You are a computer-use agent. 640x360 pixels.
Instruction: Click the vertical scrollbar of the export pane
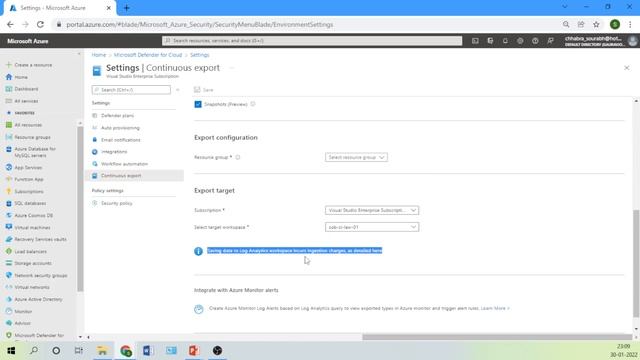[636, 263]
